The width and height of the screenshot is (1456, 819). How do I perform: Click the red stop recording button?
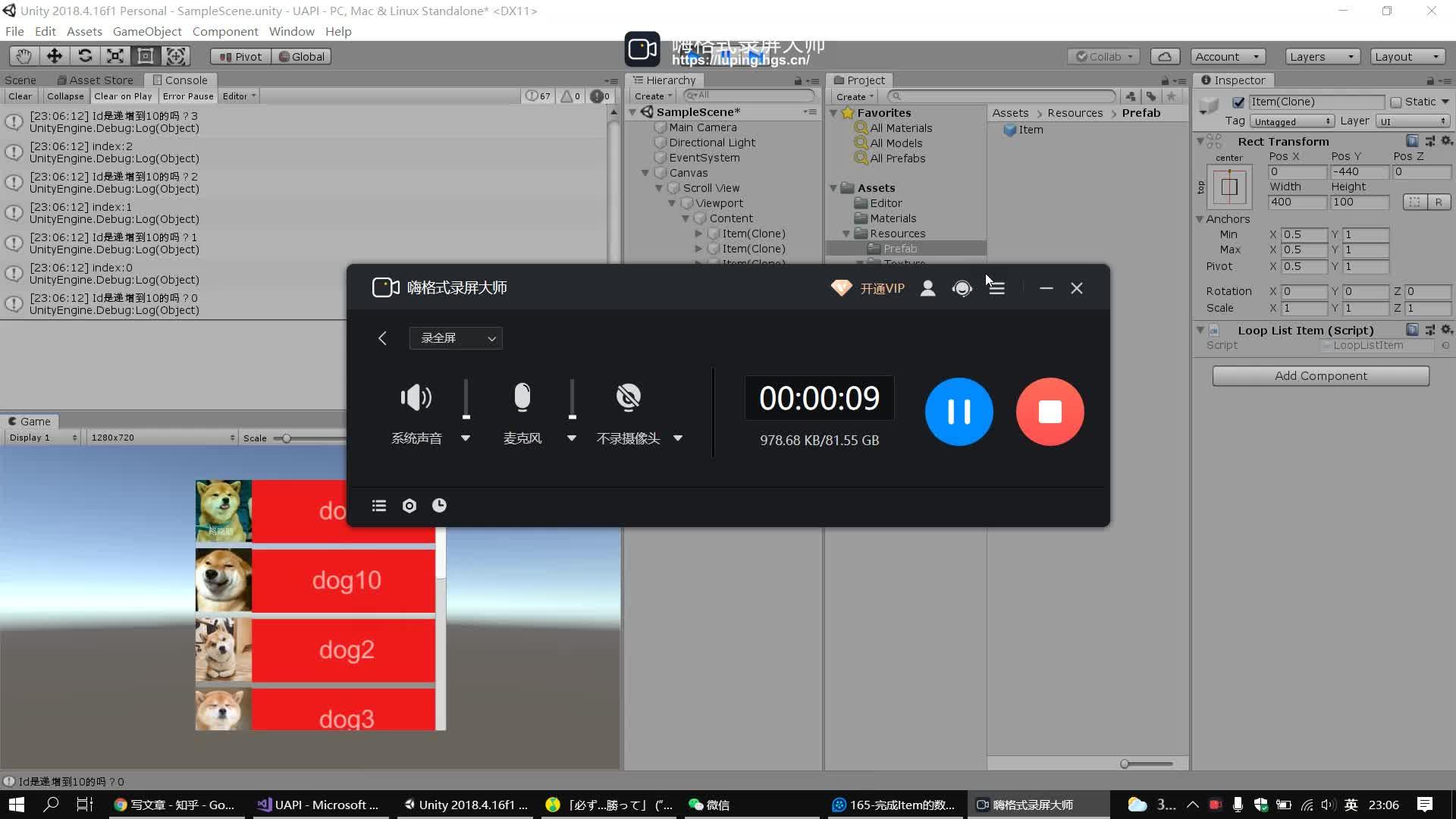tap(1050, 412)
